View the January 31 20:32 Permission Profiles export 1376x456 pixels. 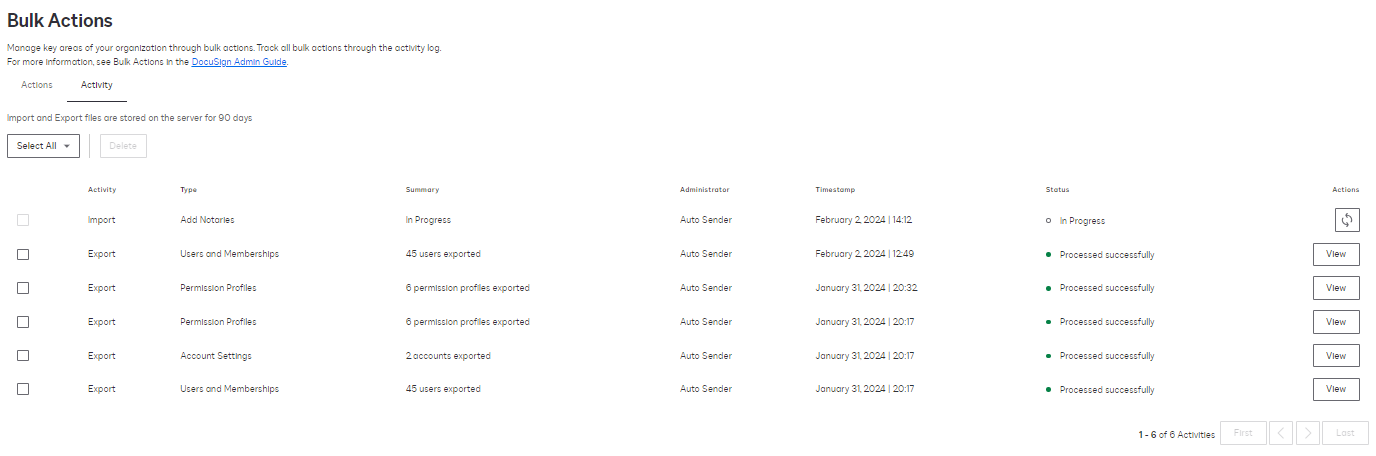(x=1335, y=288)
